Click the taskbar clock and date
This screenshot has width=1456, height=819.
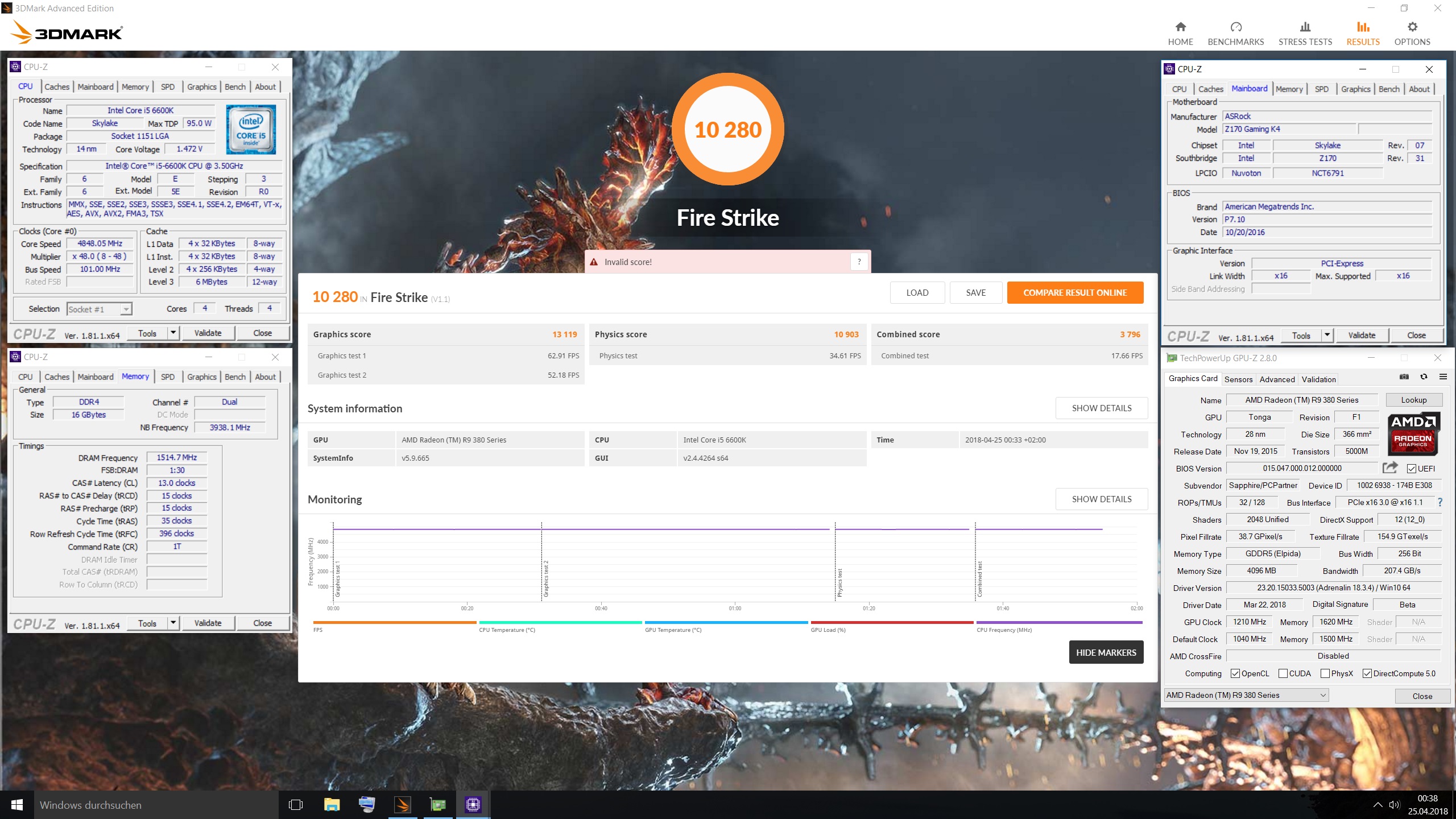[1428, 805]
